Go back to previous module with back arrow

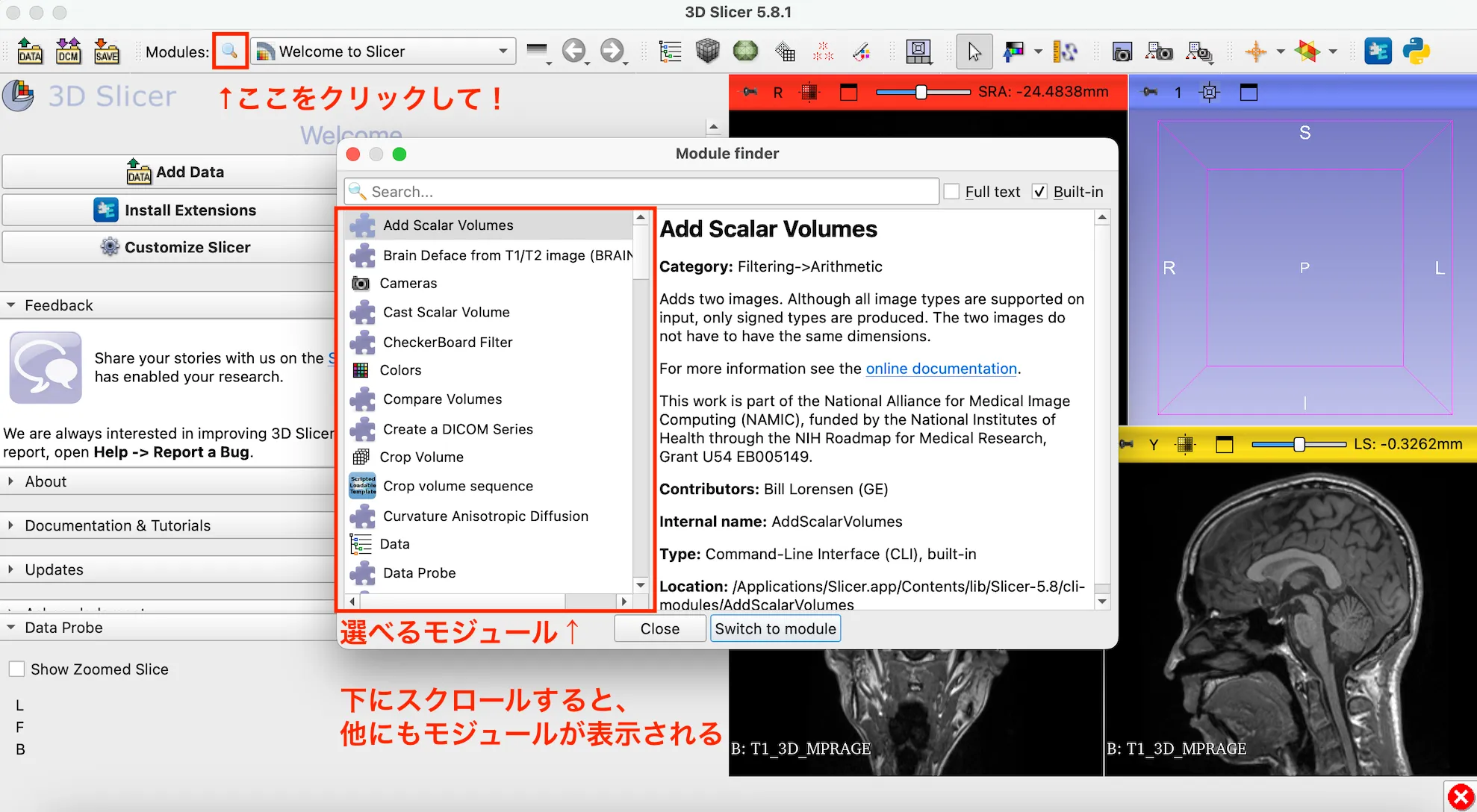575,51
